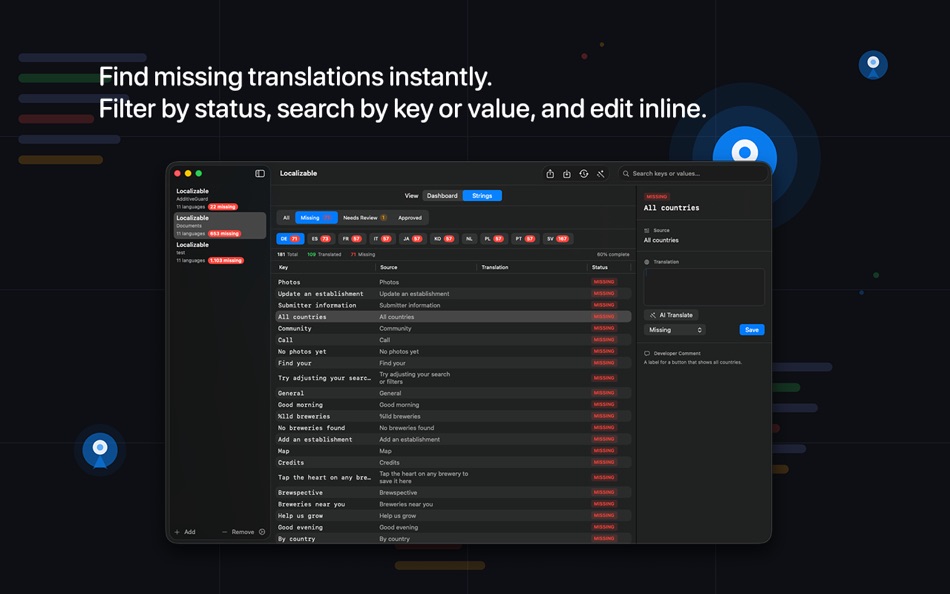Click the export share icon in toolbar
Screen dimensions: 950x594
click(x=550, y=174)
